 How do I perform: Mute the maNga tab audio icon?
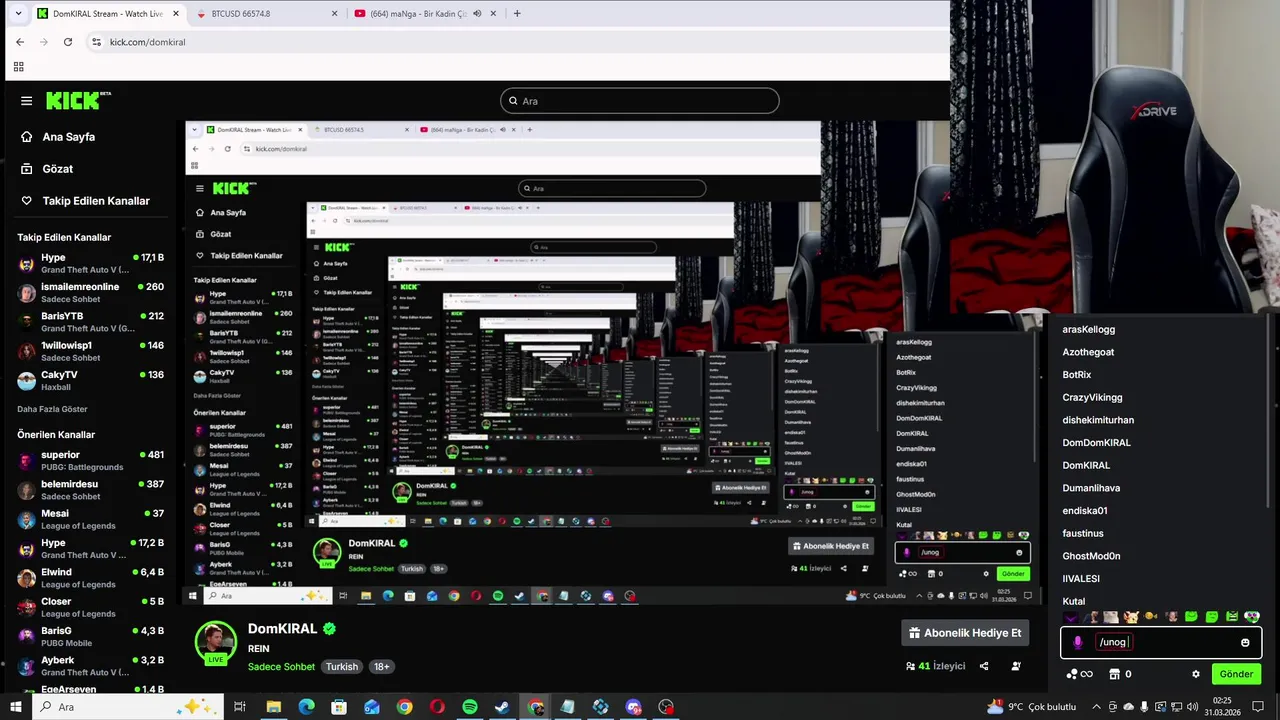[x=477, y=14]
